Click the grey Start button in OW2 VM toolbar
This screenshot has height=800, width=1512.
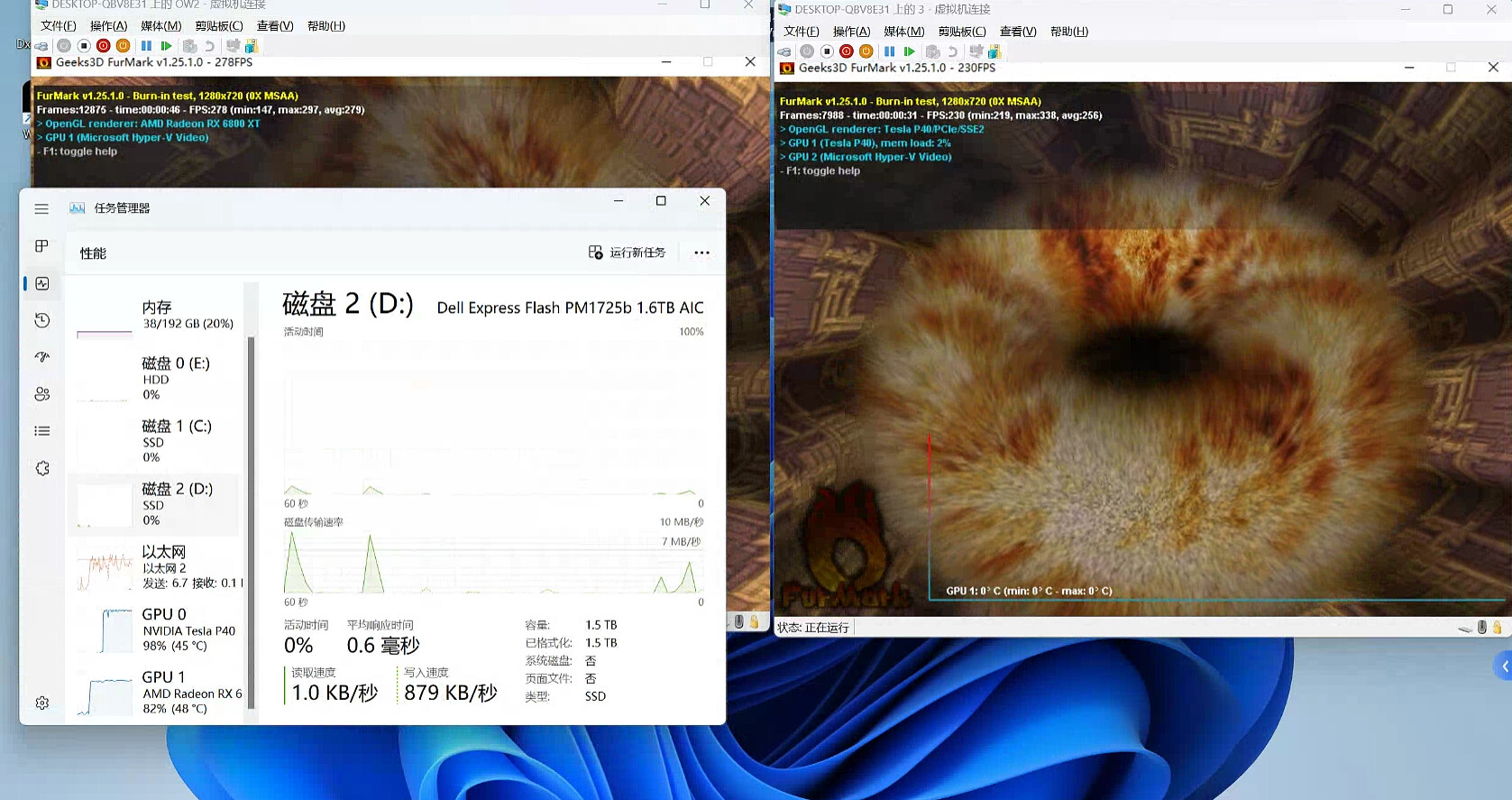point(64,46)
